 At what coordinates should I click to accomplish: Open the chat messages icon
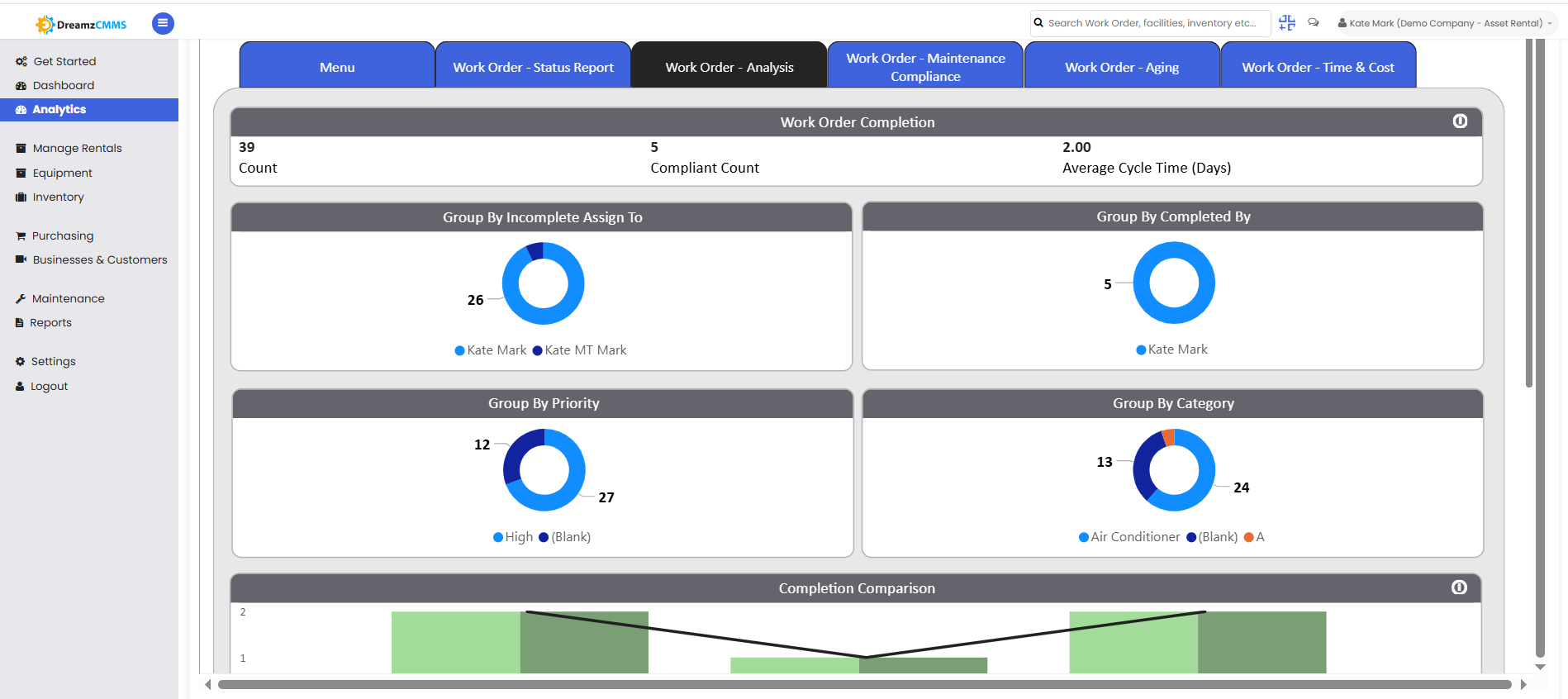pyautogui.click(x=1314, y=23)
